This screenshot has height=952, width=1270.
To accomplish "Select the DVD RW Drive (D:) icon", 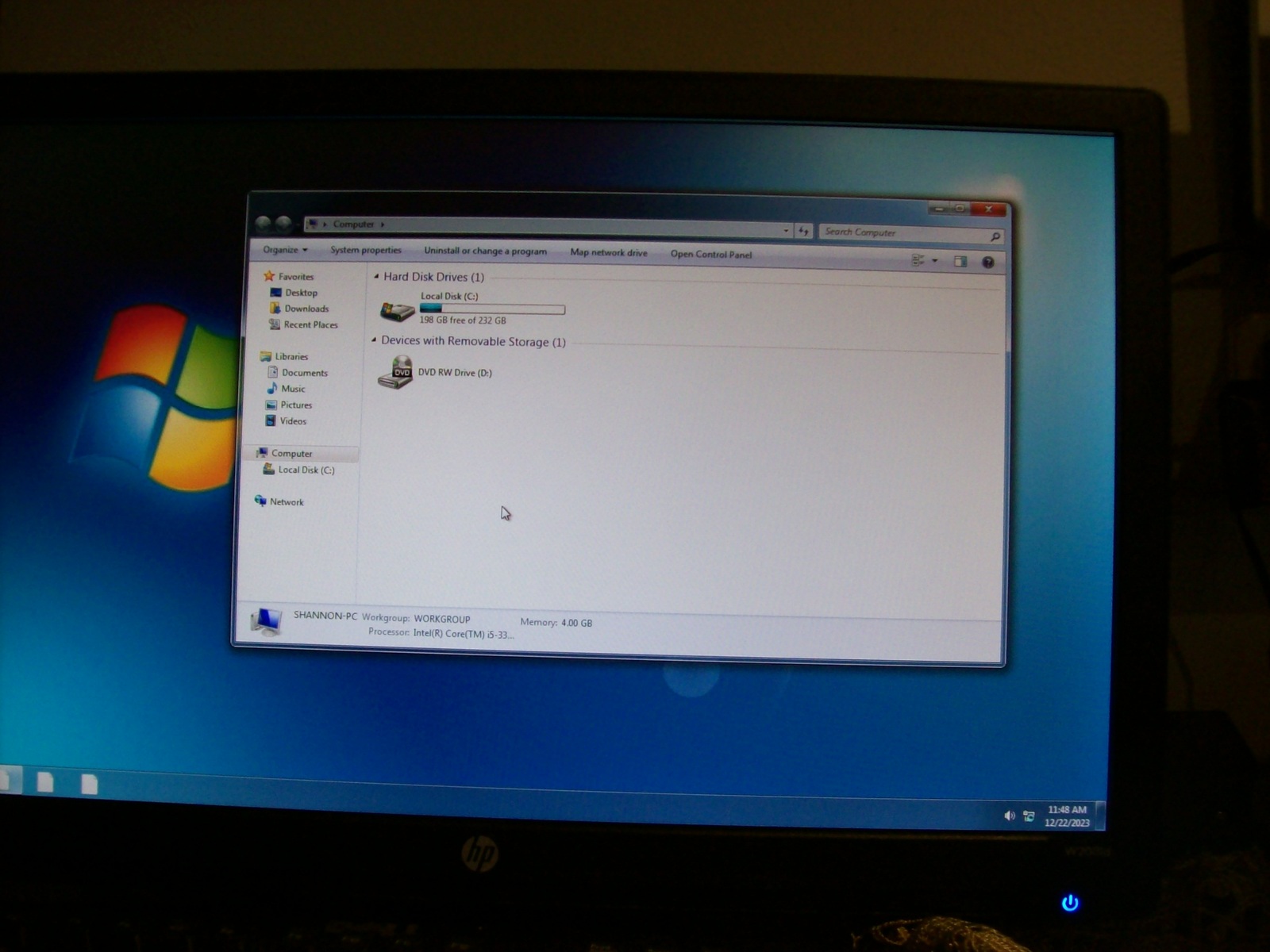I will tap(395, 372).
